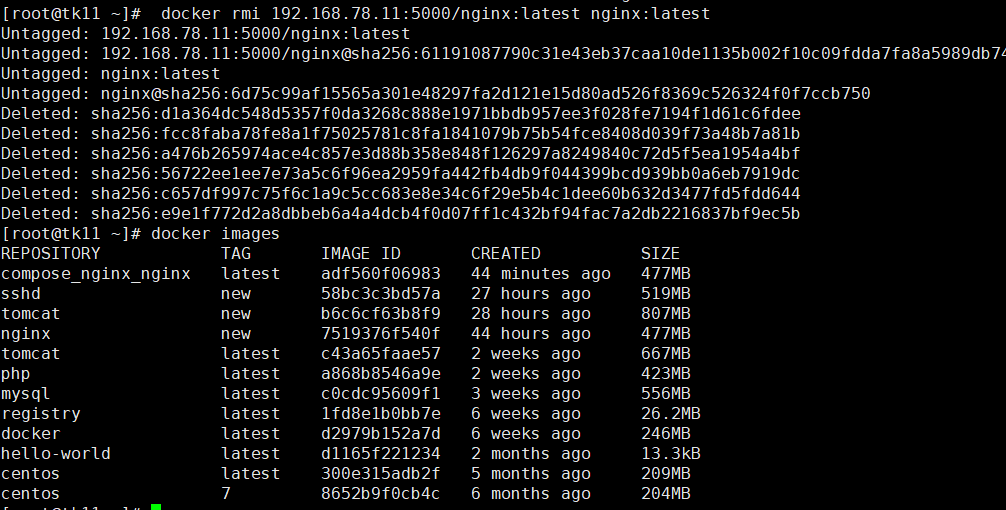Click the 2 months ago value
1006x510 pixels.
pyautogui.click(x=531, y=454)
